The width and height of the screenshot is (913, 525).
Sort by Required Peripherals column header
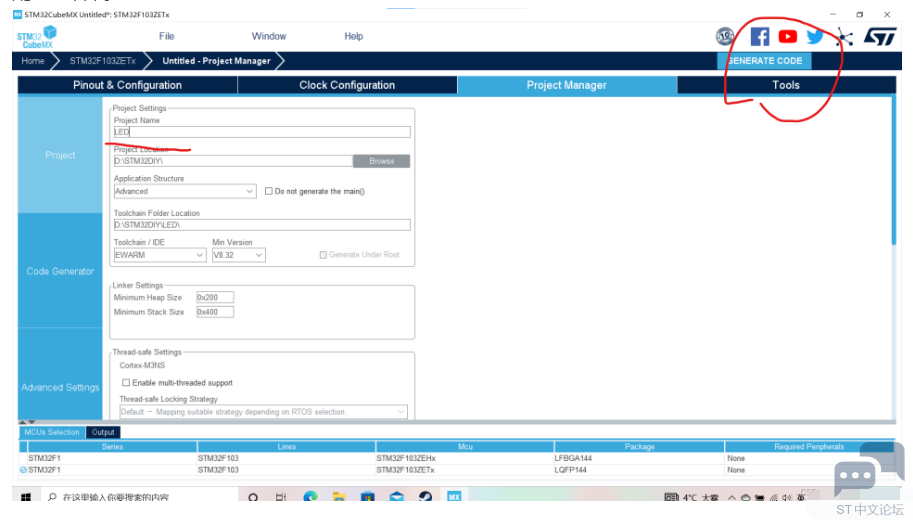(809, 446)
